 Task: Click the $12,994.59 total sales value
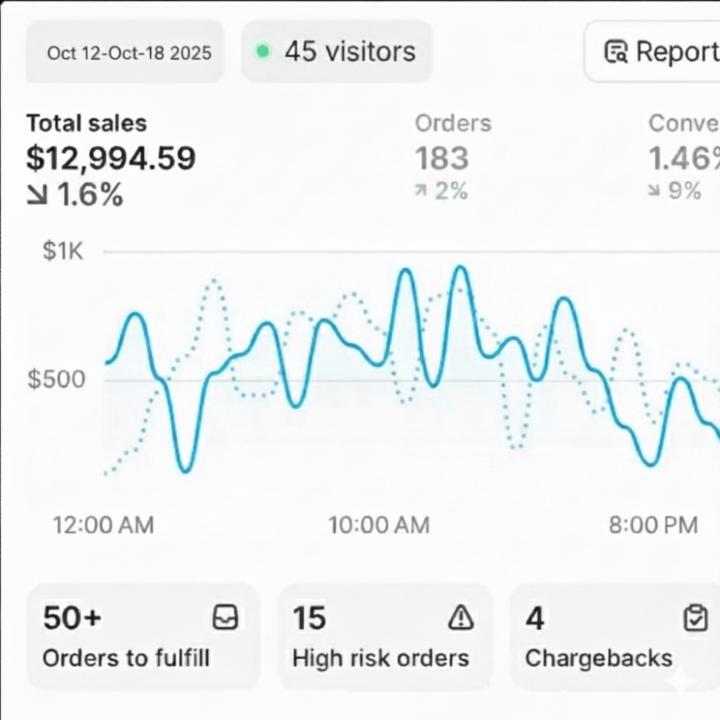pos(111,159)
